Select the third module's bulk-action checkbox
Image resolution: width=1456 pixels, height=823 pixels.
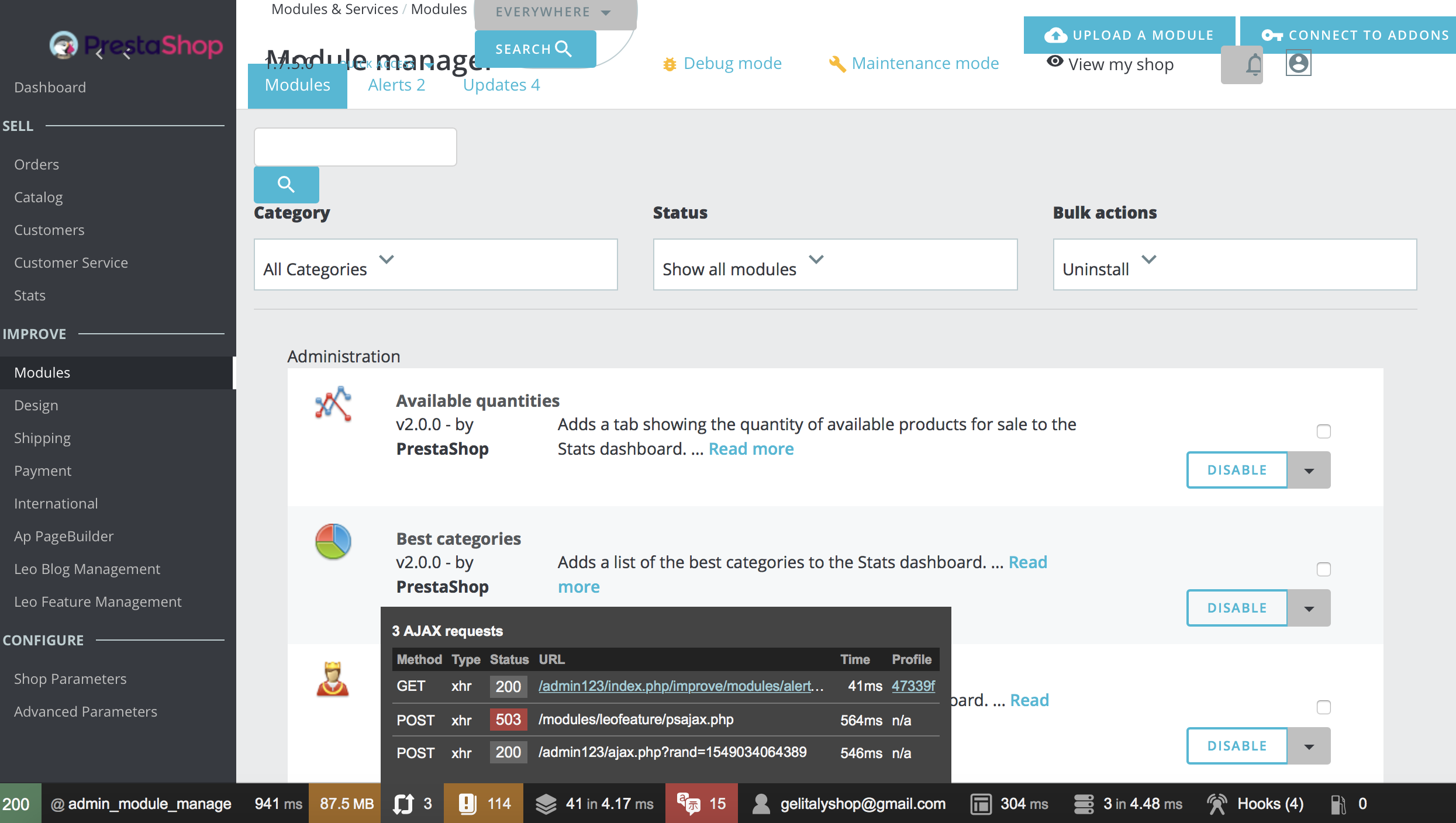tap(1324, 707)
